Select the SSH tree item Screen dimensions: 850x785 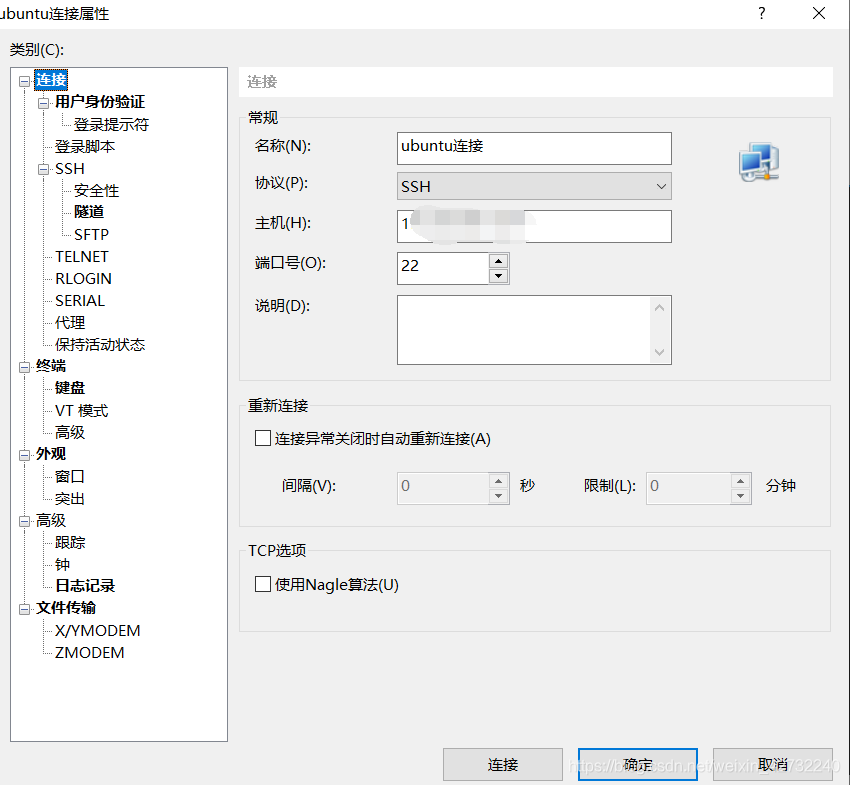69,169
